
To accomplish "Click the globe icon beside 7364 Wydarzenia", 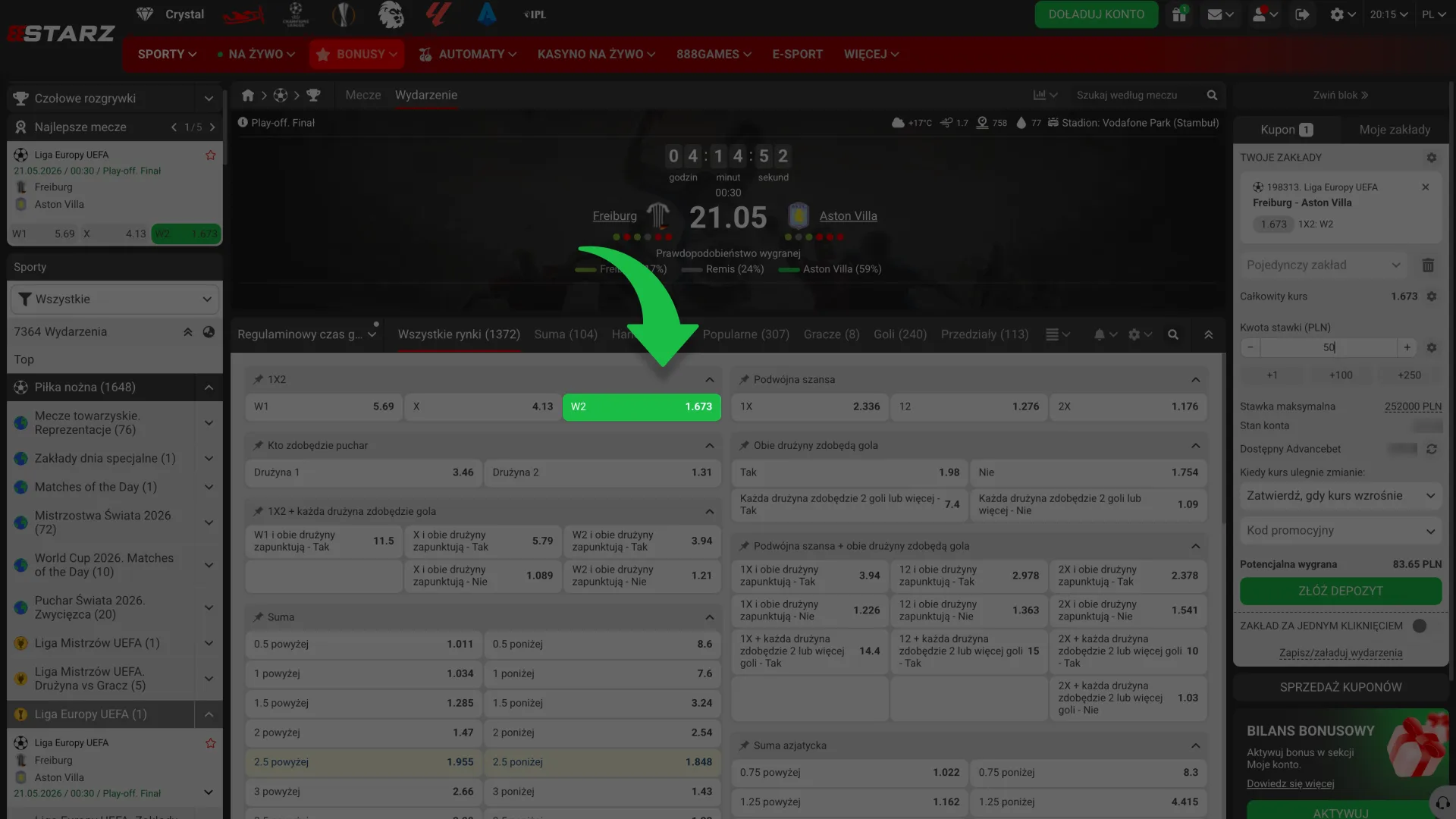I will [209, 332].
